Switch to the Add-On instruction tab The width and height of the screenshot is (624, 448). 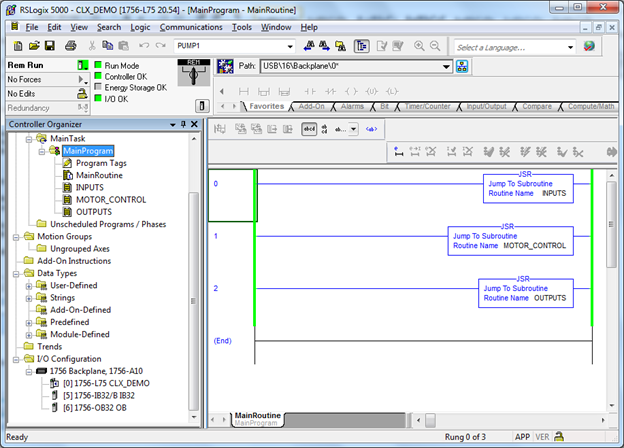coord(312,107)
